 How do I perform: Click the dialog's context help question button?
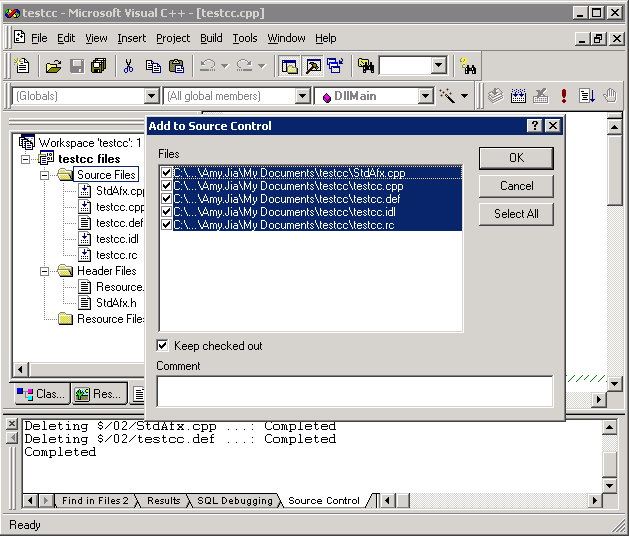coord(535,126)
